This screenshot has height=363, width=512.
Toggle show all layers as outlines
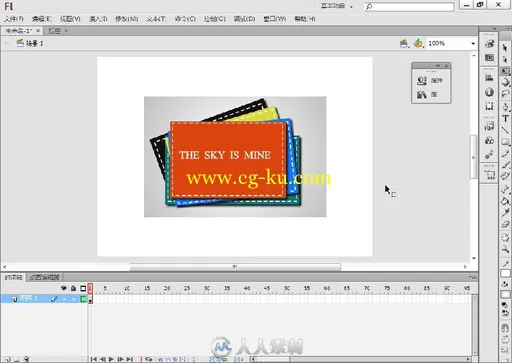(83, 288)
